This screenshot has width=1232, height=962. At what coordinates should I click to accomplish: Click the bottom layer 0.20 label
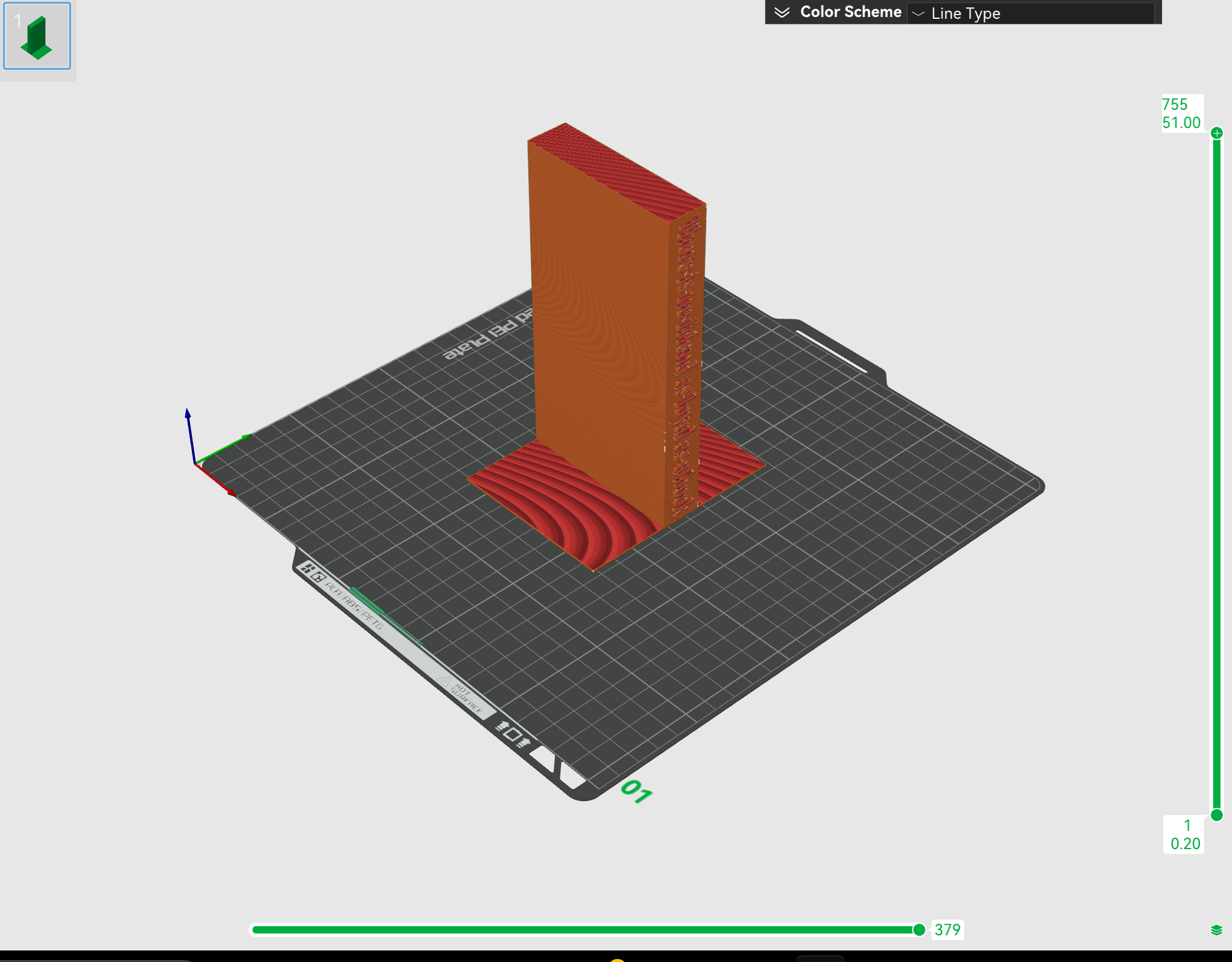(x=1185, y=844)
